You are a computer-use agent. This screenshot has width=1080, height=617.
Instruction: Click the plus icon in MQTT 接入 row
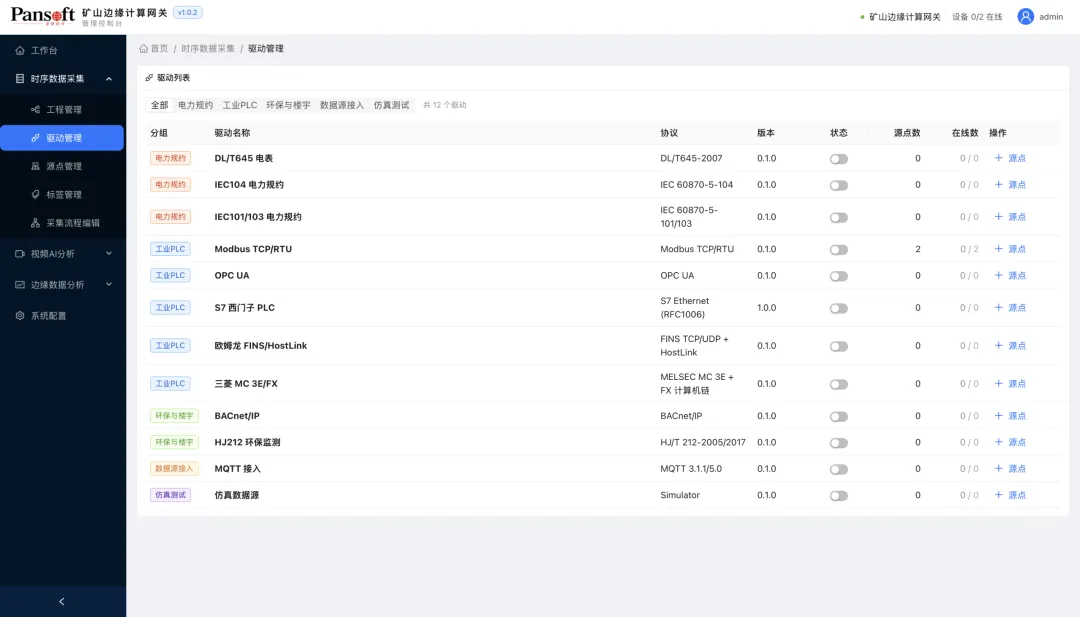pos(999,468)
